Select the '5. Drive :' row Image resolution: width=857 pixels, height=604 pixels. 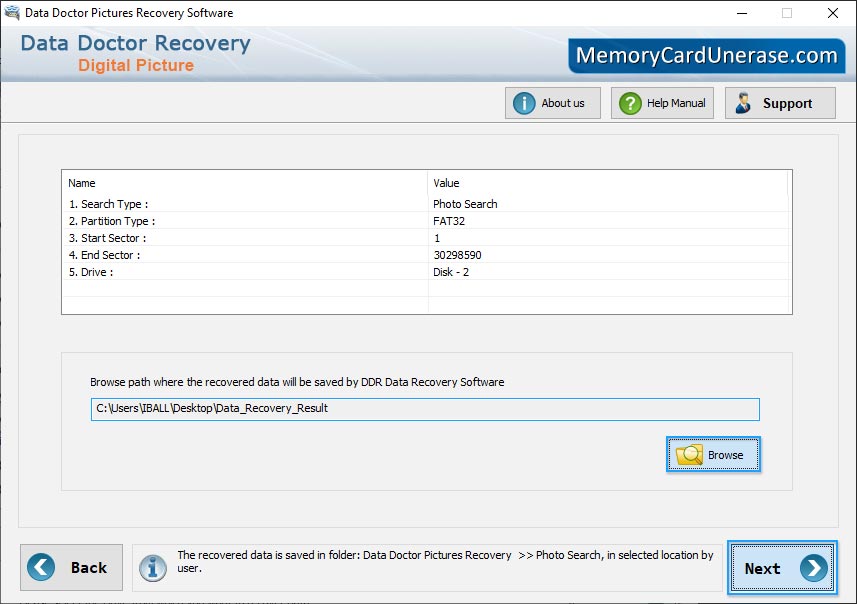pos(426,272)
